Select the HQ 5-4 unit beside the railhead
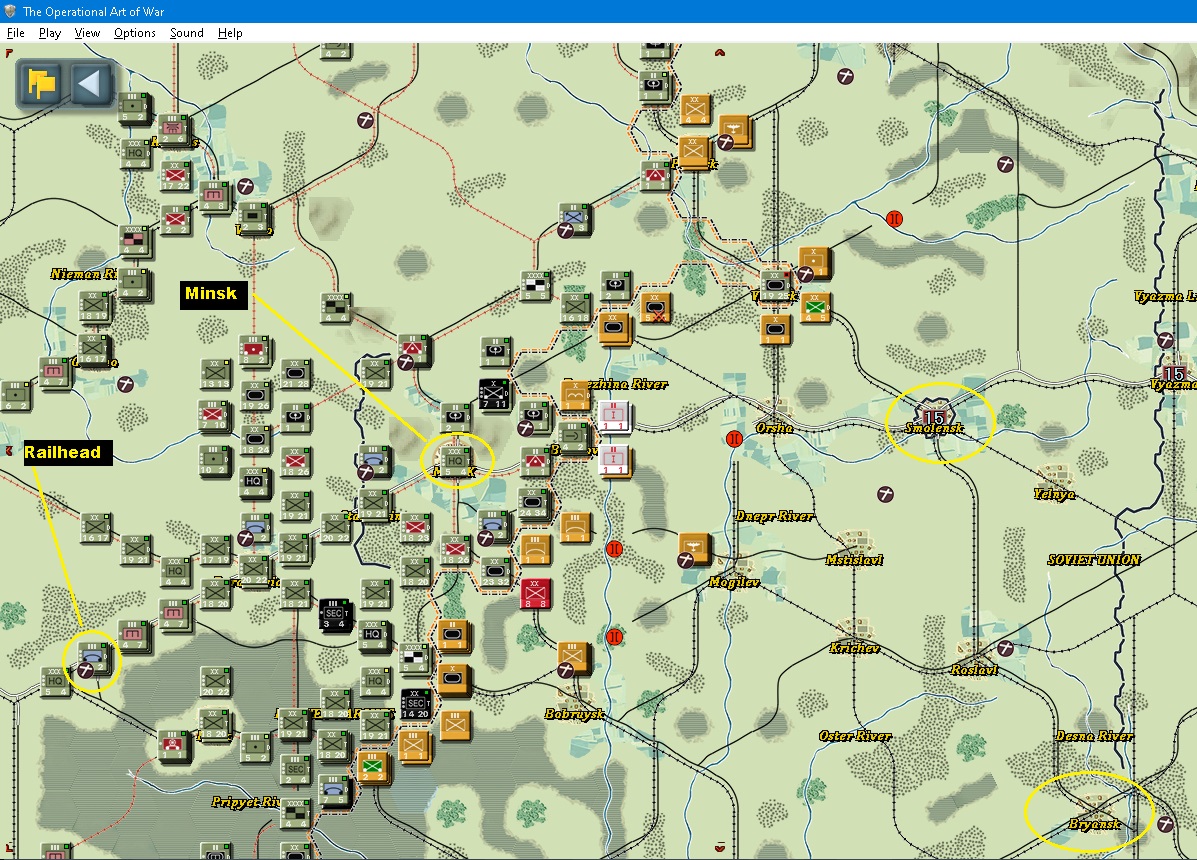The image size is (1197, 860). point(55,682)
